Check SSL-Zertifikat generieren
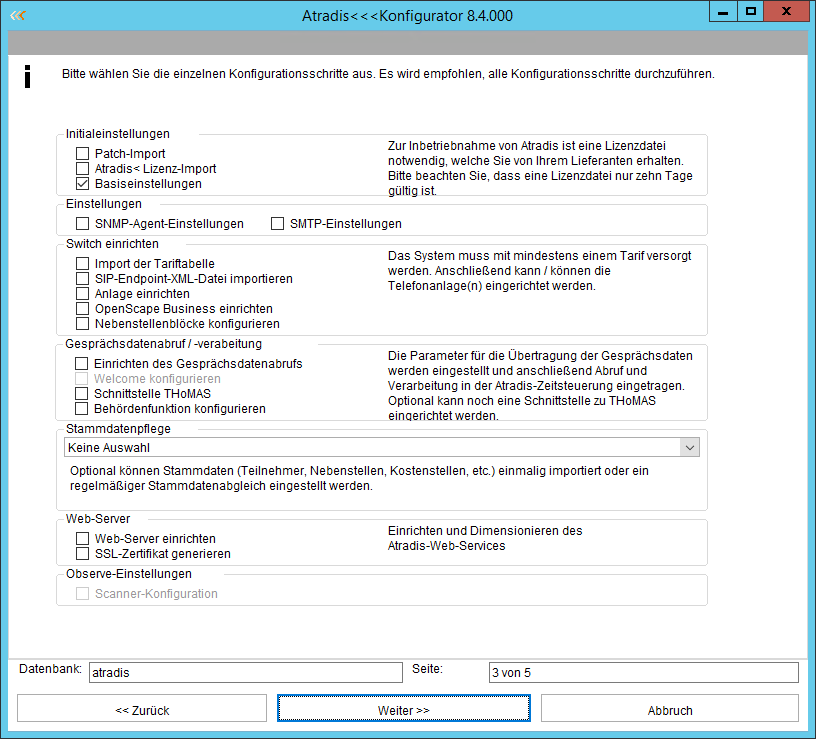Viewport: 816px width, 739px height. [x=82, y=554]
